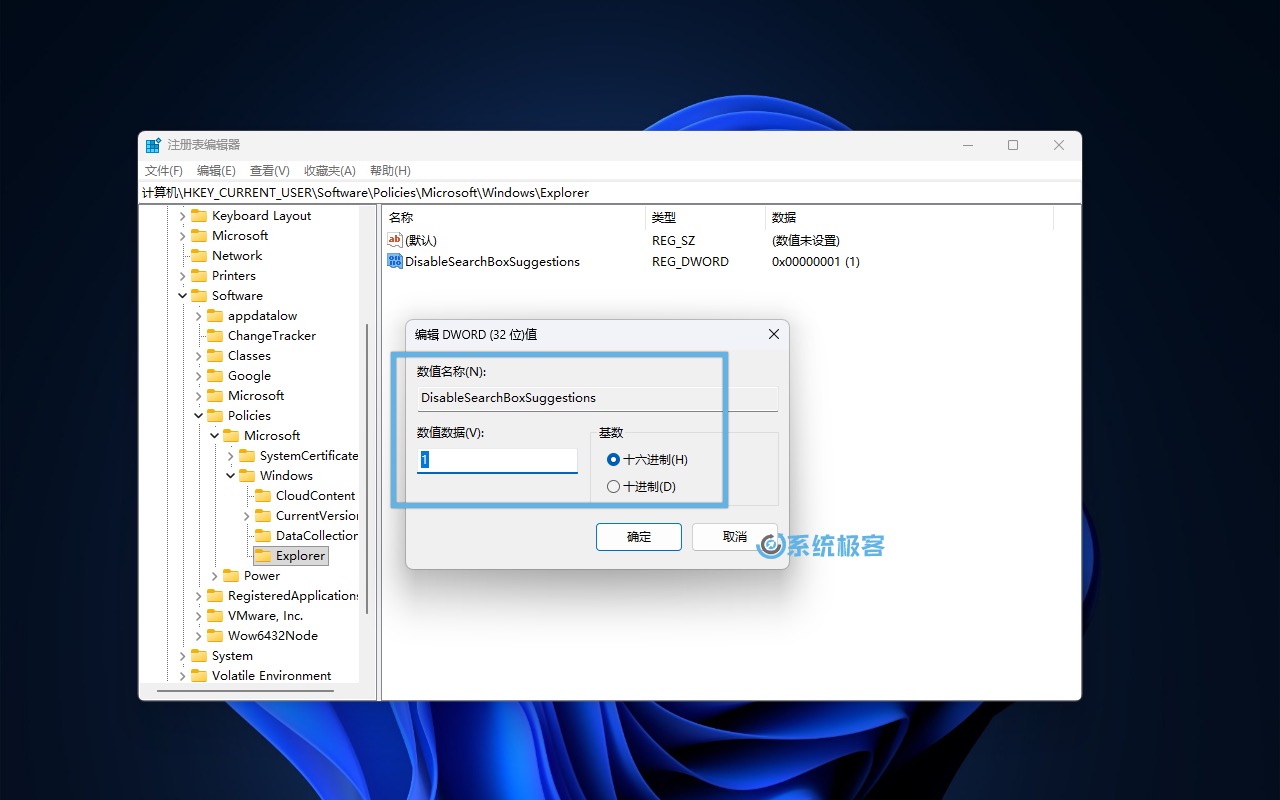Expand the System tree node
This screenshot has width=1280, height=800.
pyautogui.click(x=181, y=655)
